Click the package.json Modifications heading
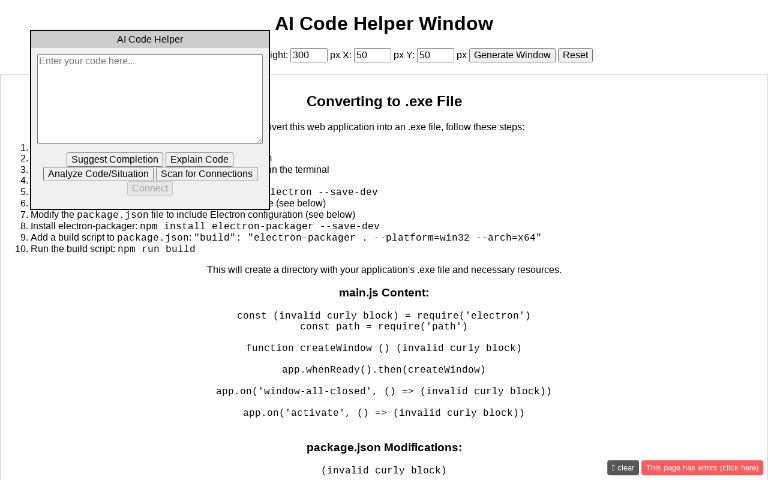The image size is (768, 480). coord(384,447)
